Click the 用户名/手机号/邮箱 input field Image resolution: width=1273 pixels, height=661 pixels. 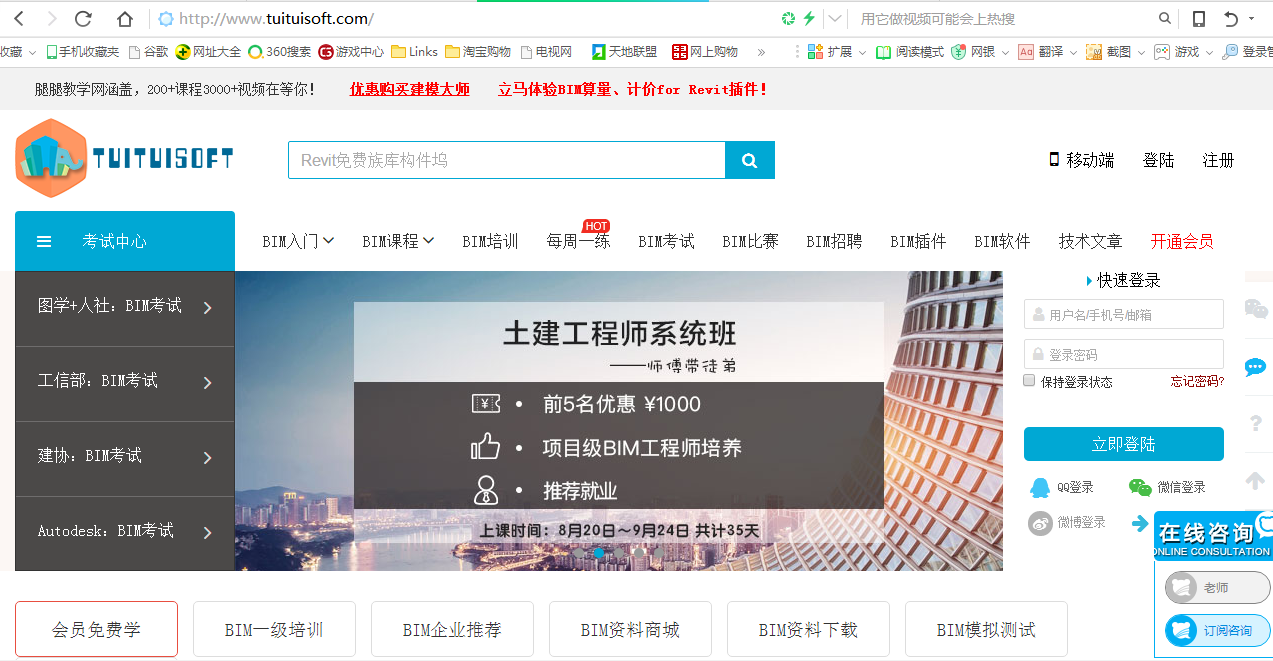click(1124, 314)
